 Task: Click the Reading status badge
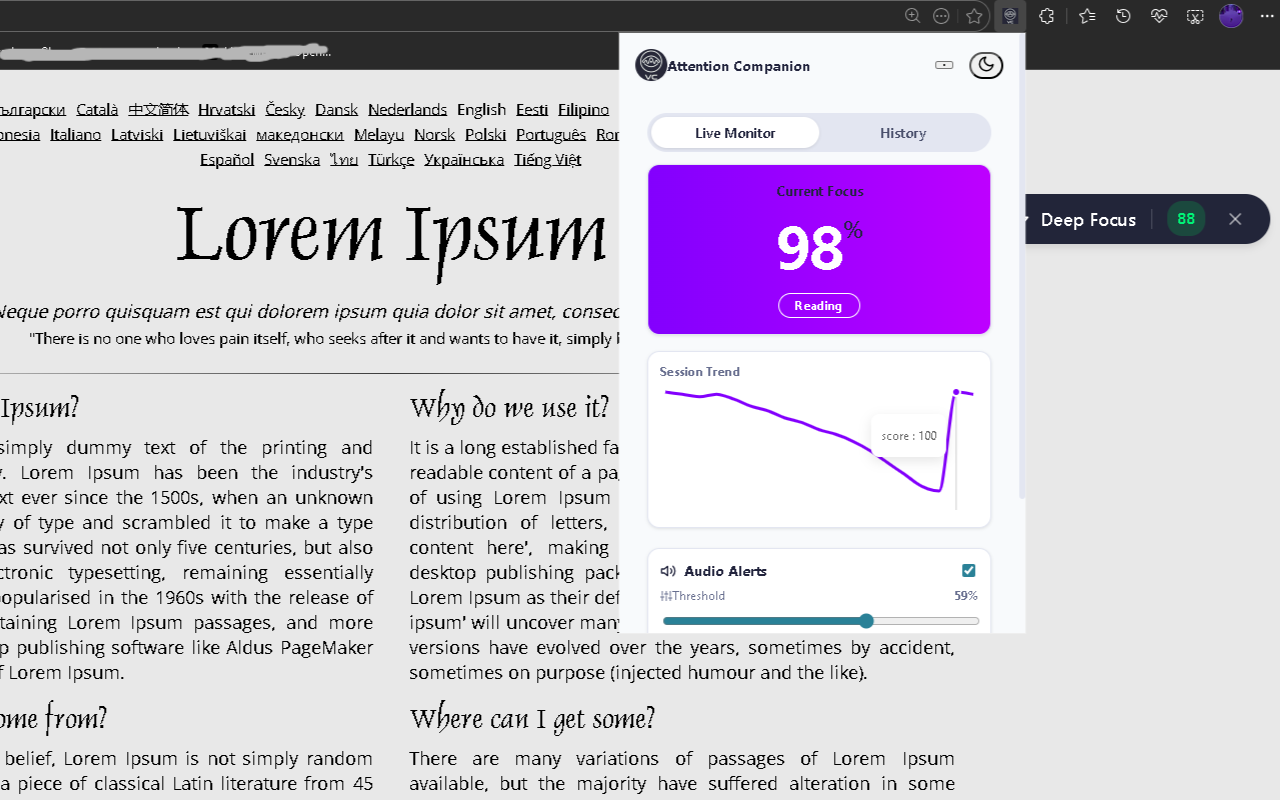pos(819,305)
